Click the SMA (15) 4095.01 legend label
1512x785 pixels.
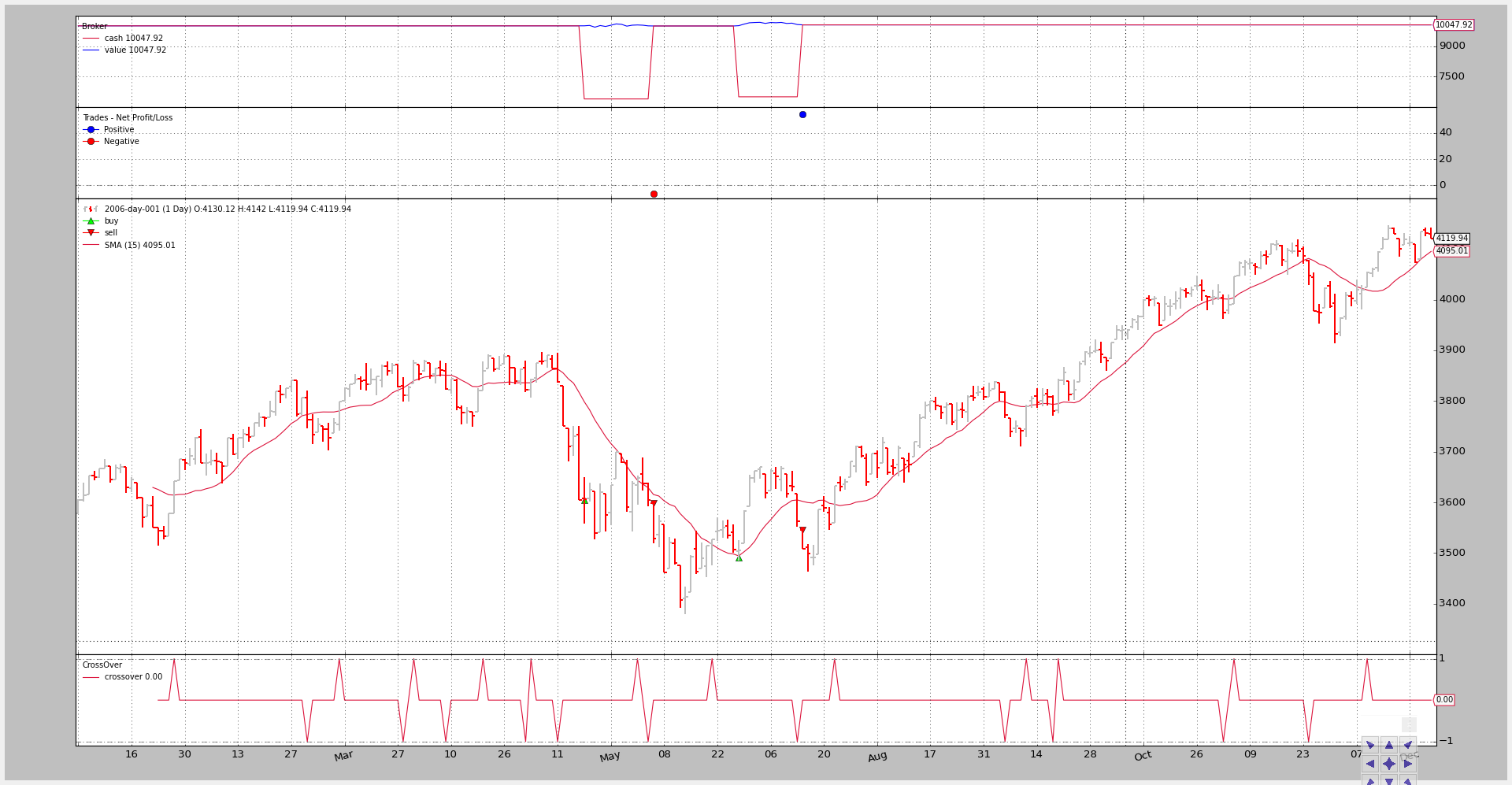point(139,246)
